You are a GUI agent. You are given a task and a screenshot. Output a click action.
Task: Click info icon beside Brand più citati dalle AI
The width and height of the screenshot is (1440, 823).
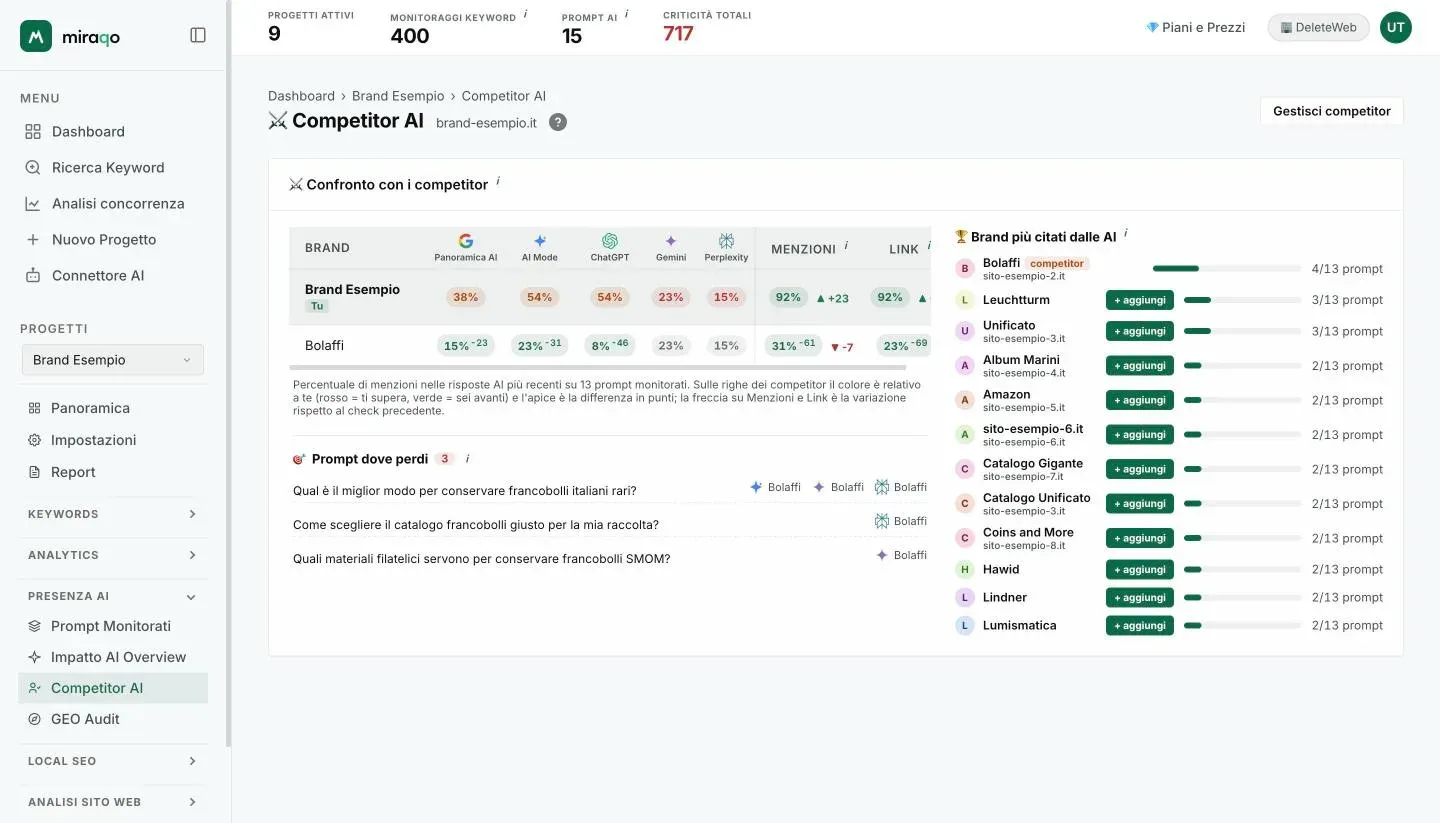pos(1125,234)
